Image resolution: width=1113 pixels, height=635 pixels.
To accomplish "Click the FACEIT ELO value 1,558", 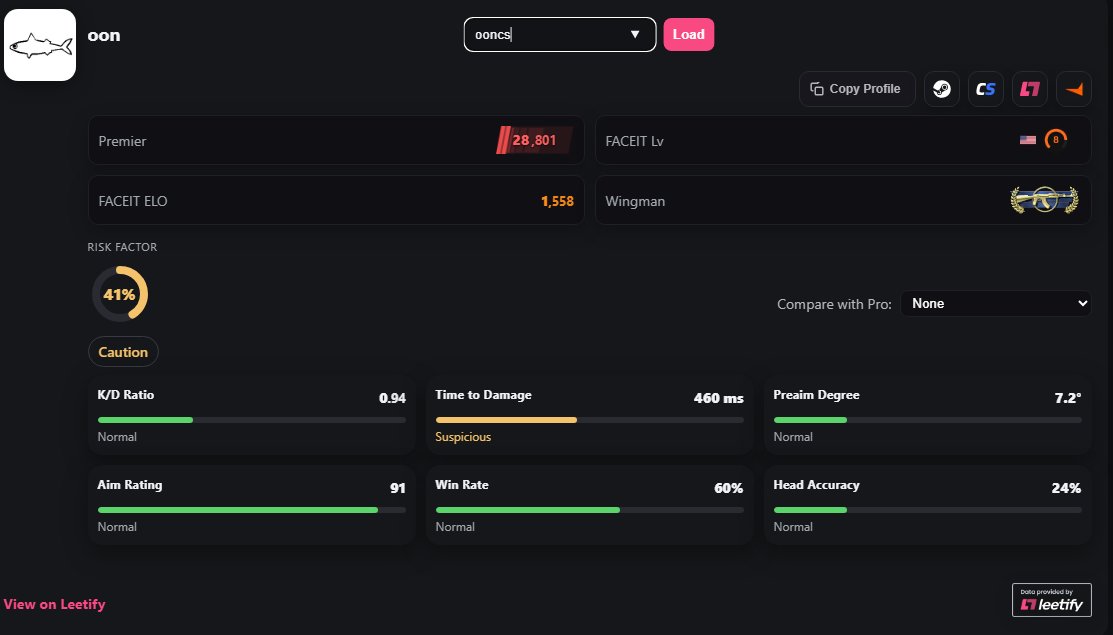I will pyautogui.click(x=557, y=201).
